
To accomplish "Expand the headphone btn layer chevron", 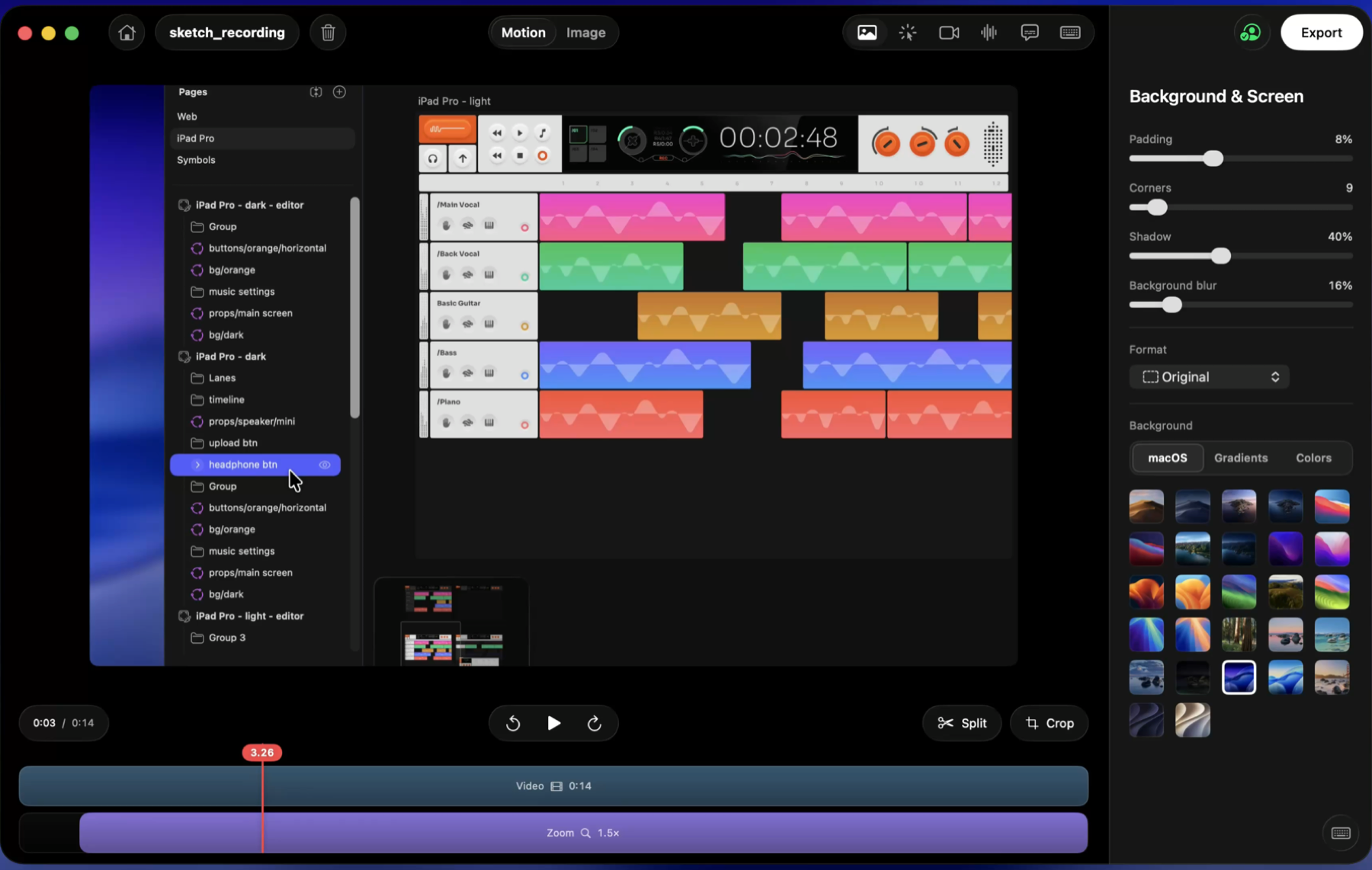I will pyautogui.click(x=197, y=465).
